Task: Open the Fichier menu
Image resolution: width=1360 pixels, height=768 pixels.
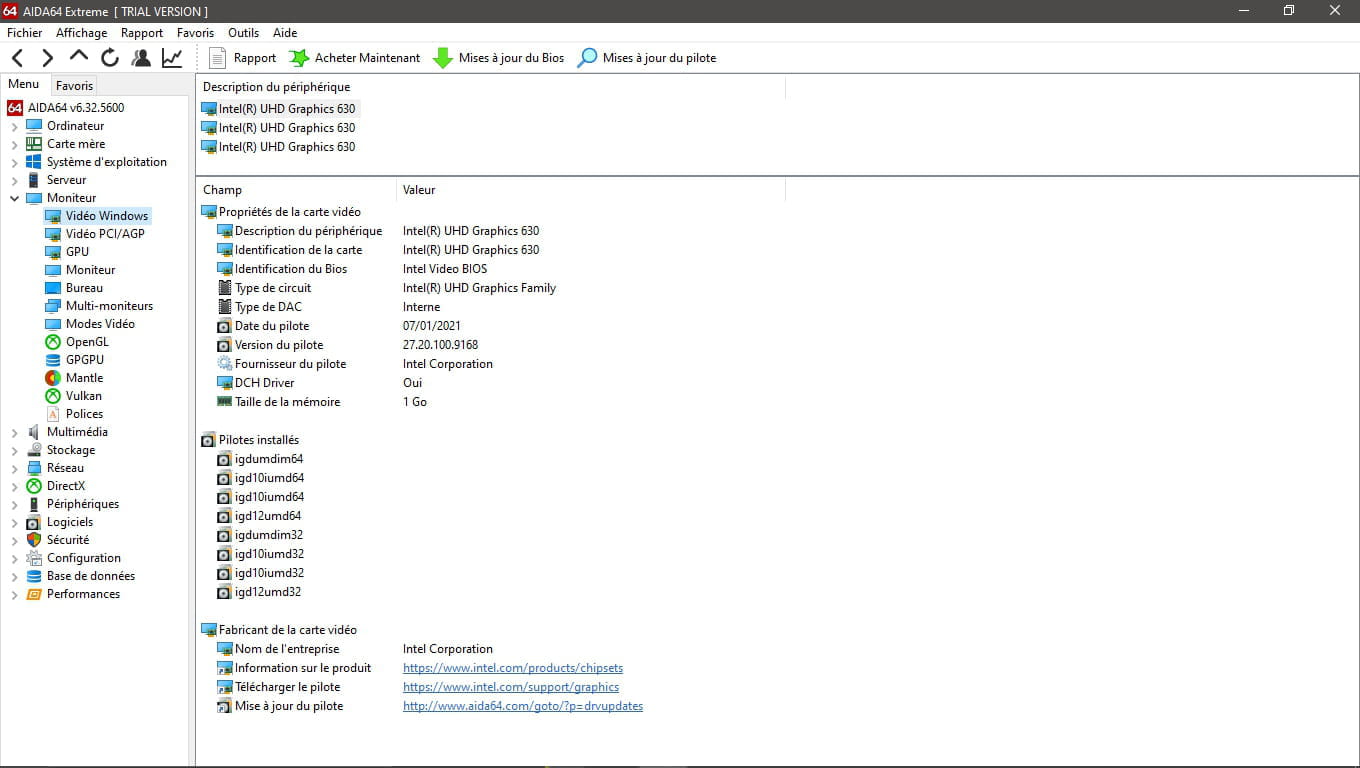Action: (x=25, y=33)
